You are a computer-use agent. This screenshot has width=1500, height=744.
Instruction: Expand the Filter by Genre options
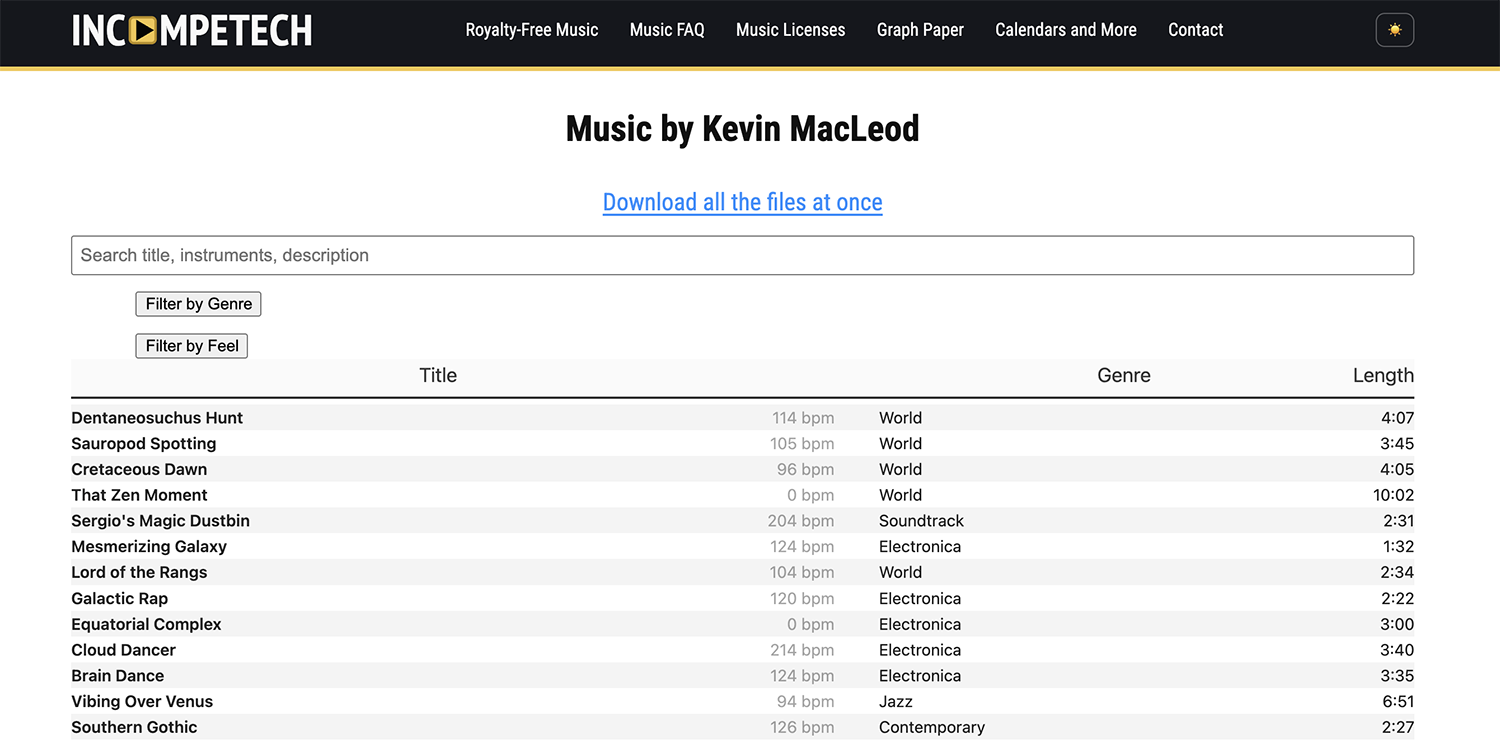[199, 304]
